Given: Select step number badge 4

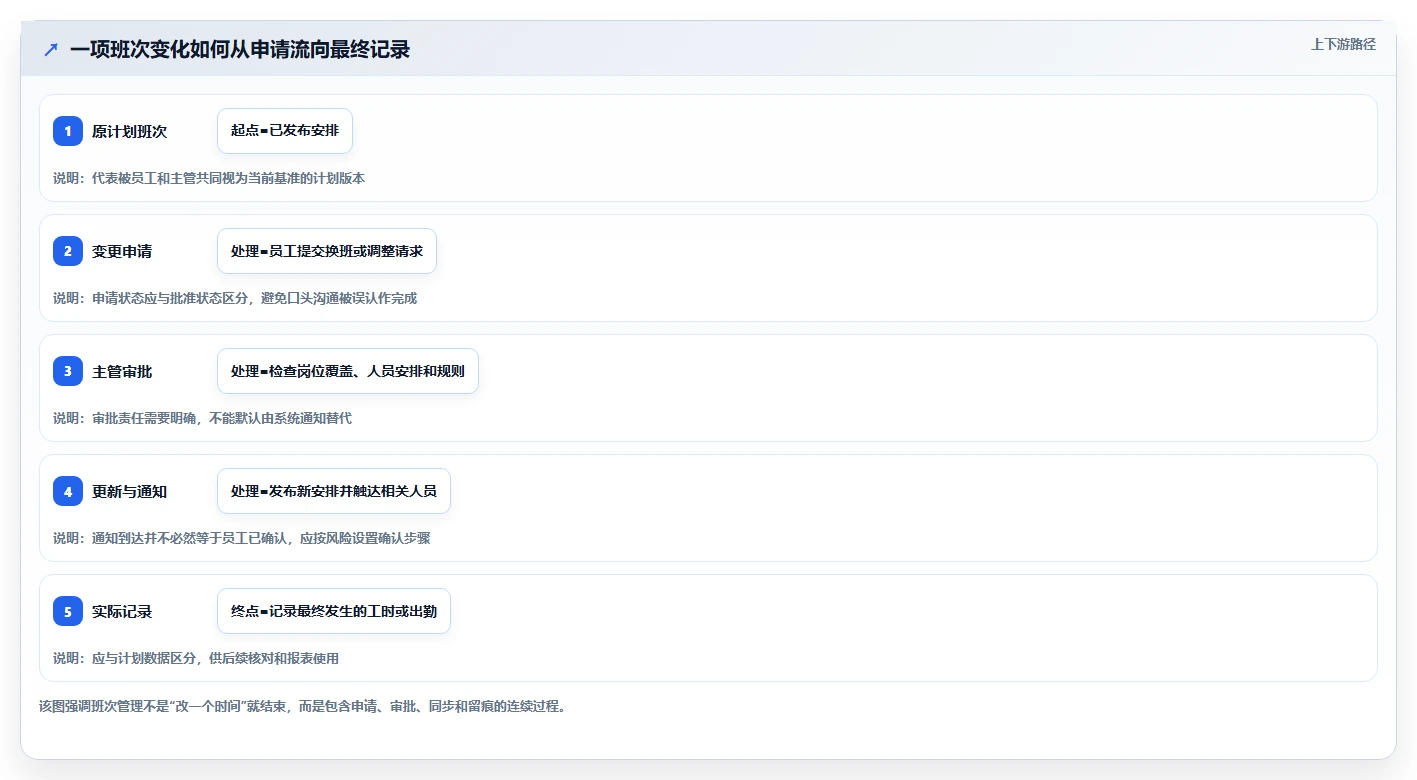Looking at the screenshot, I should pos(68,491).
